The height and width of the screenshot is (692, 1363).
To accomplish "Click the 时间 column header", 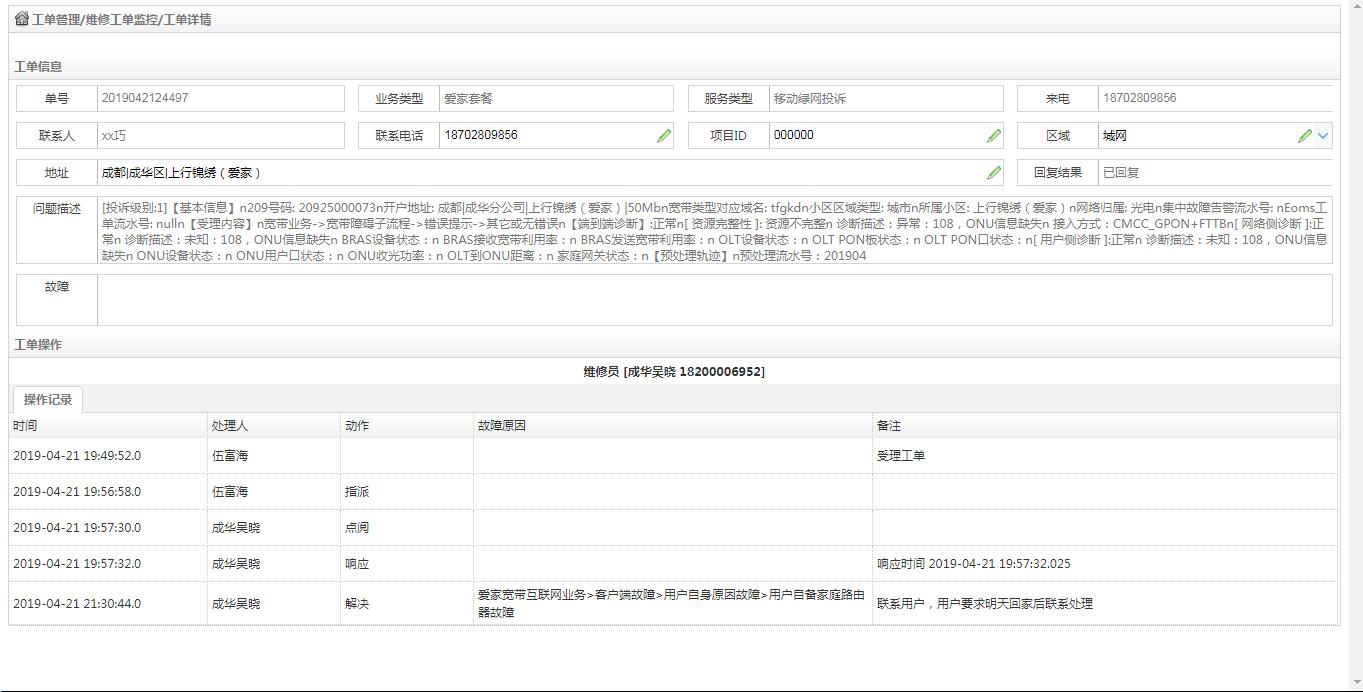I will click(x=26, y=426).
